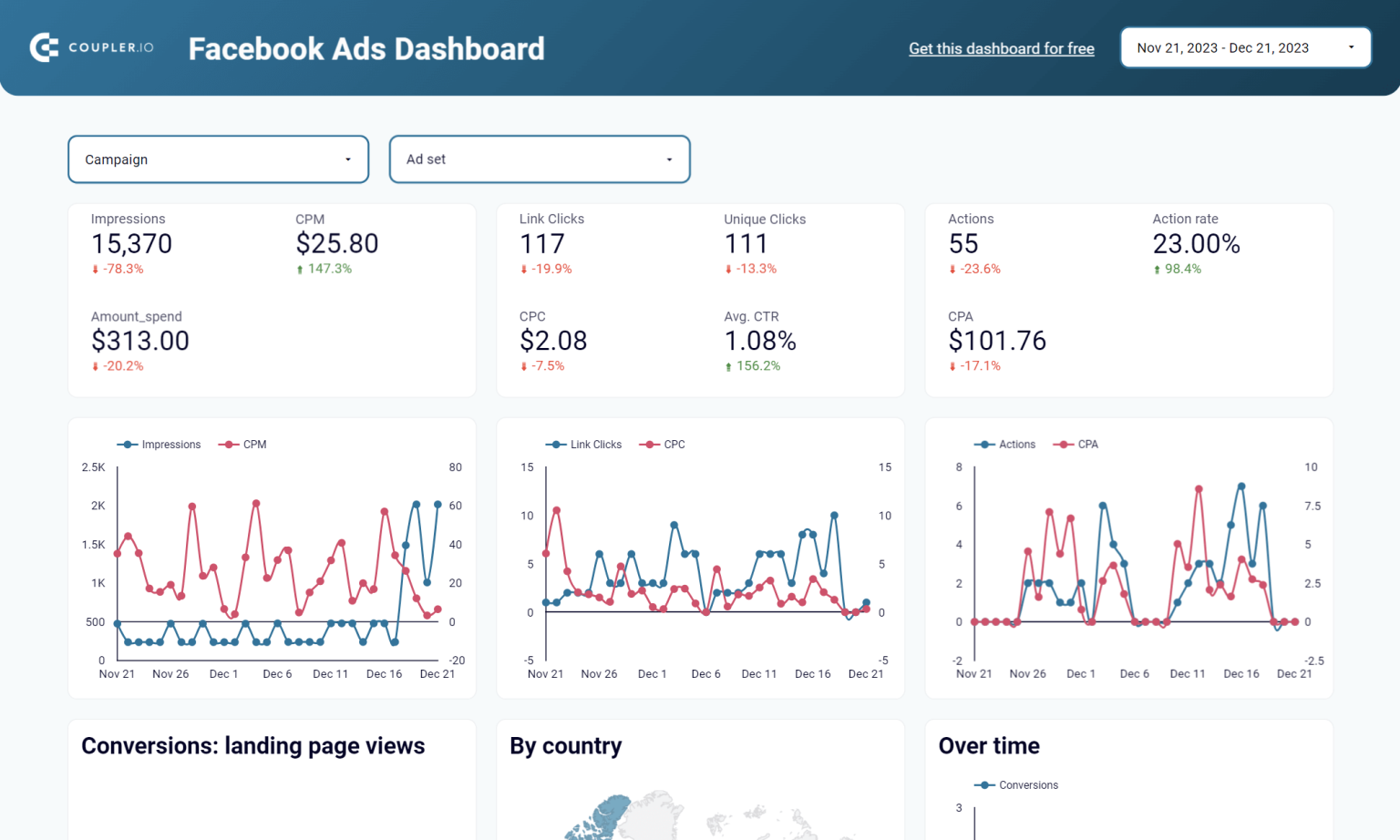Click the CPA value of $101.76

click(x=997, y=340)
